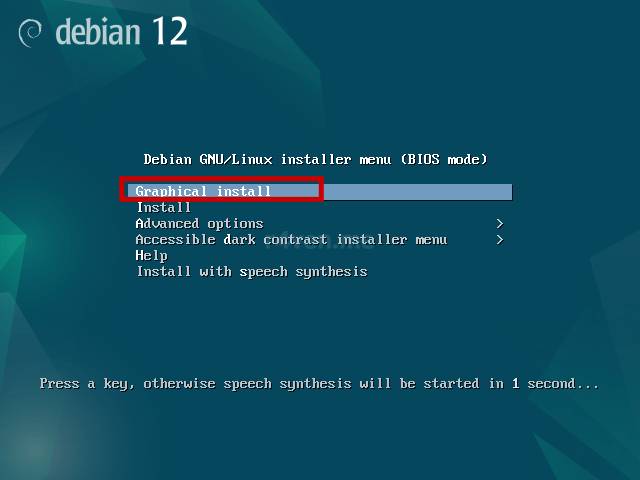
Task: Expand the chevron beside Advanced options
Action: tap(500, 224)
